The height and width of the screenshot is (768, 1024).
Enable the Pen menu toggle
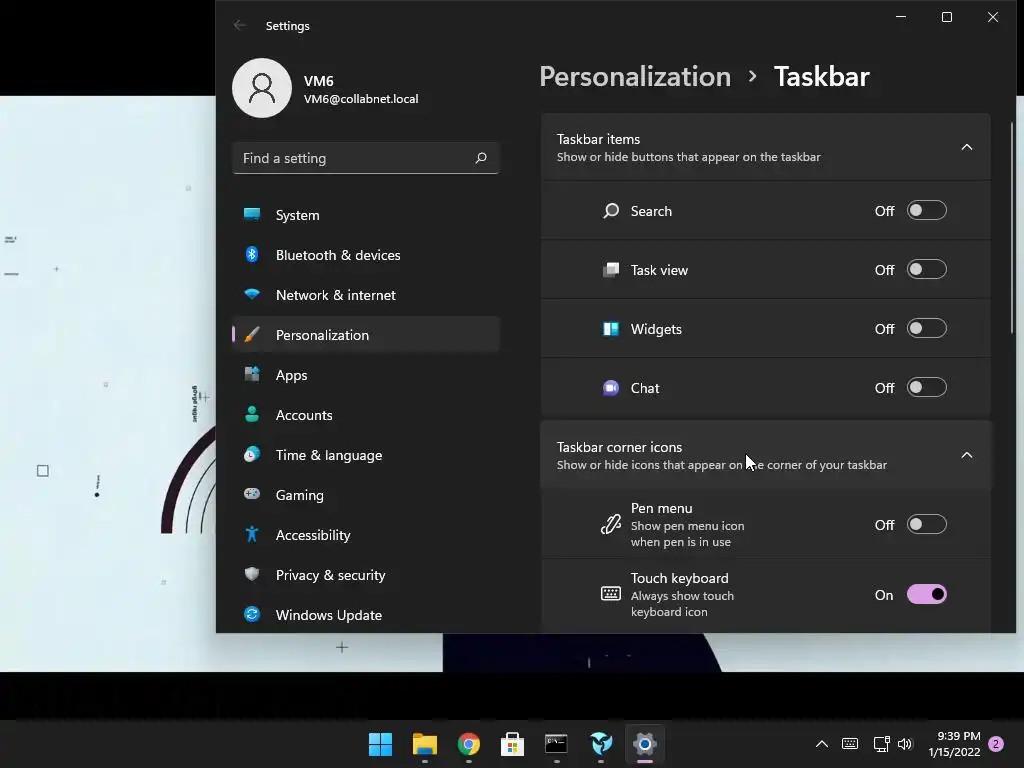click(926, 524)
